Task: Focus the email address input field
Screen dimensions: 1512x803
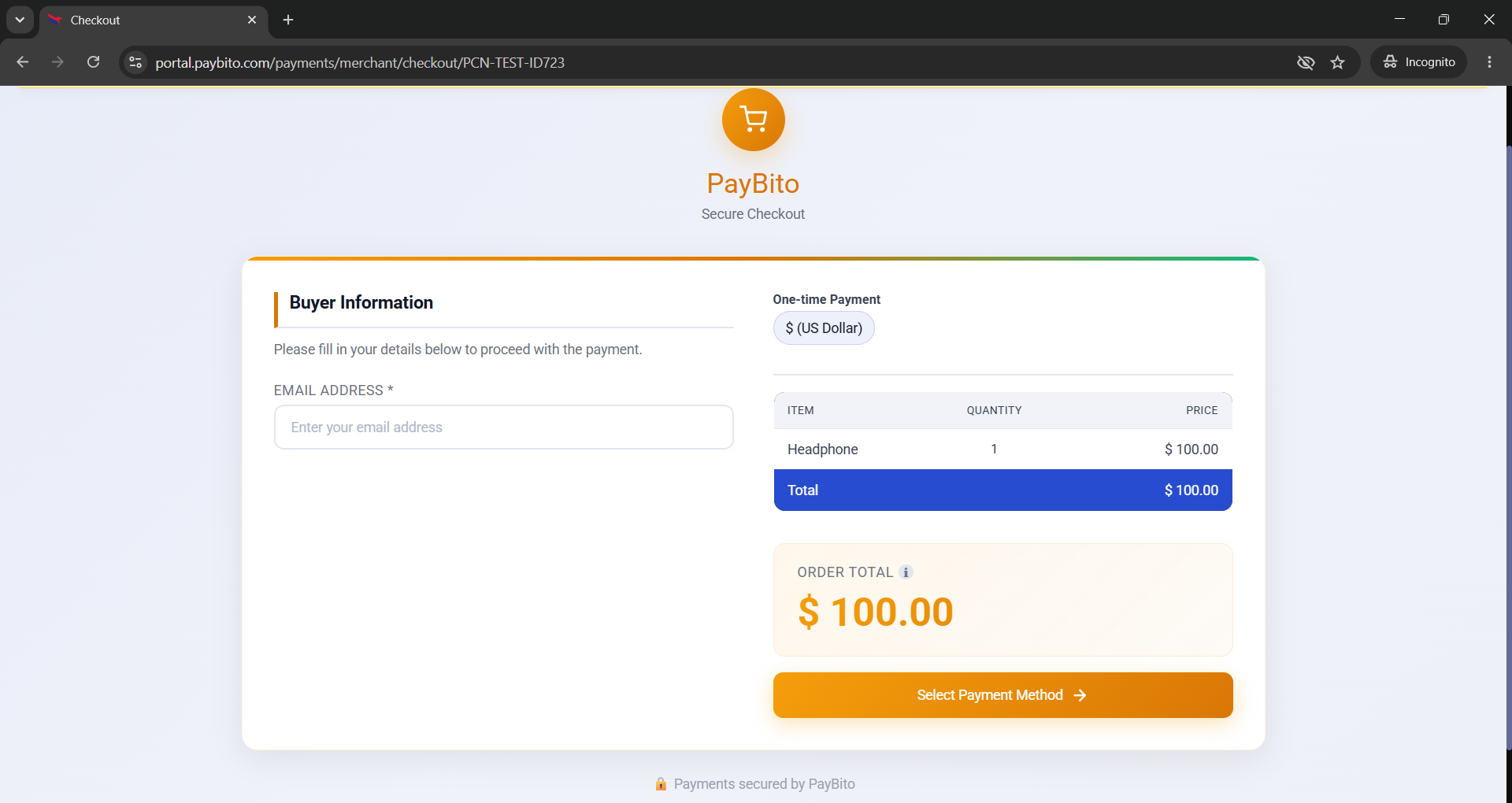Action: pyautogui.click(x=503, y=427)
